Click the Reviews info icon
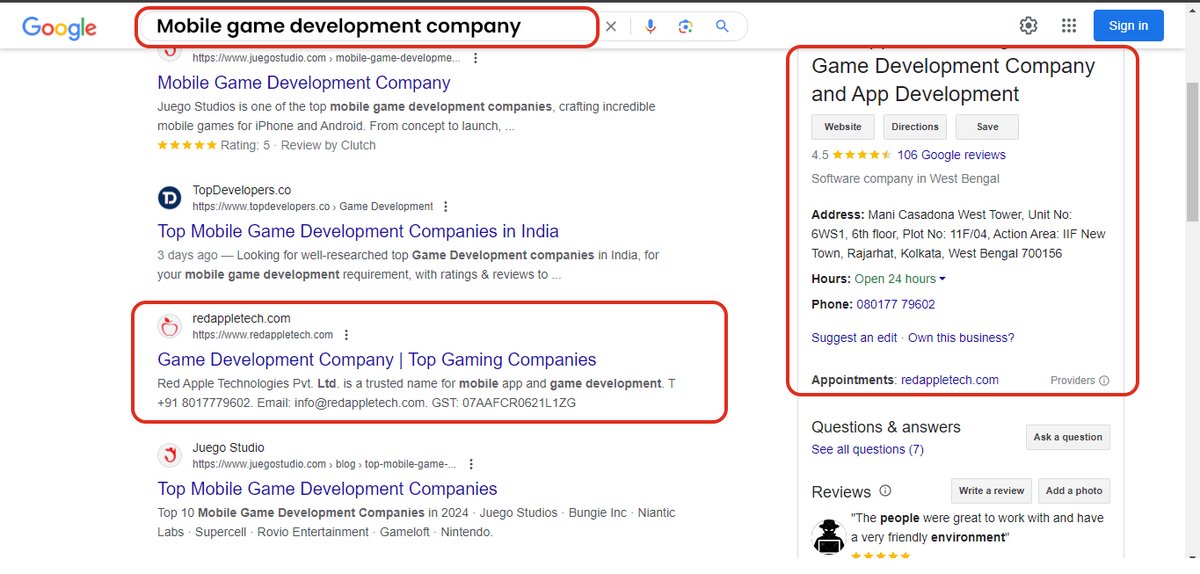This screenshot has height=574, width=1200. [885, 492]
